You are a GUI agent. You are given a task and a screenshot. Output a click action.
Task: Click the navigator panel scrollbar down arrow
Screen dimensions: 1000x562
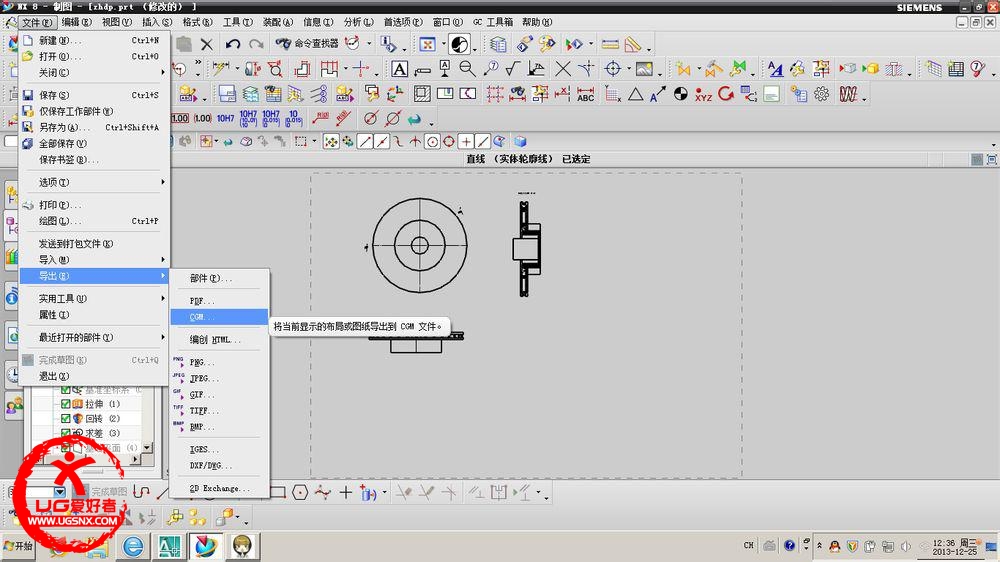[x=148, y=448]
